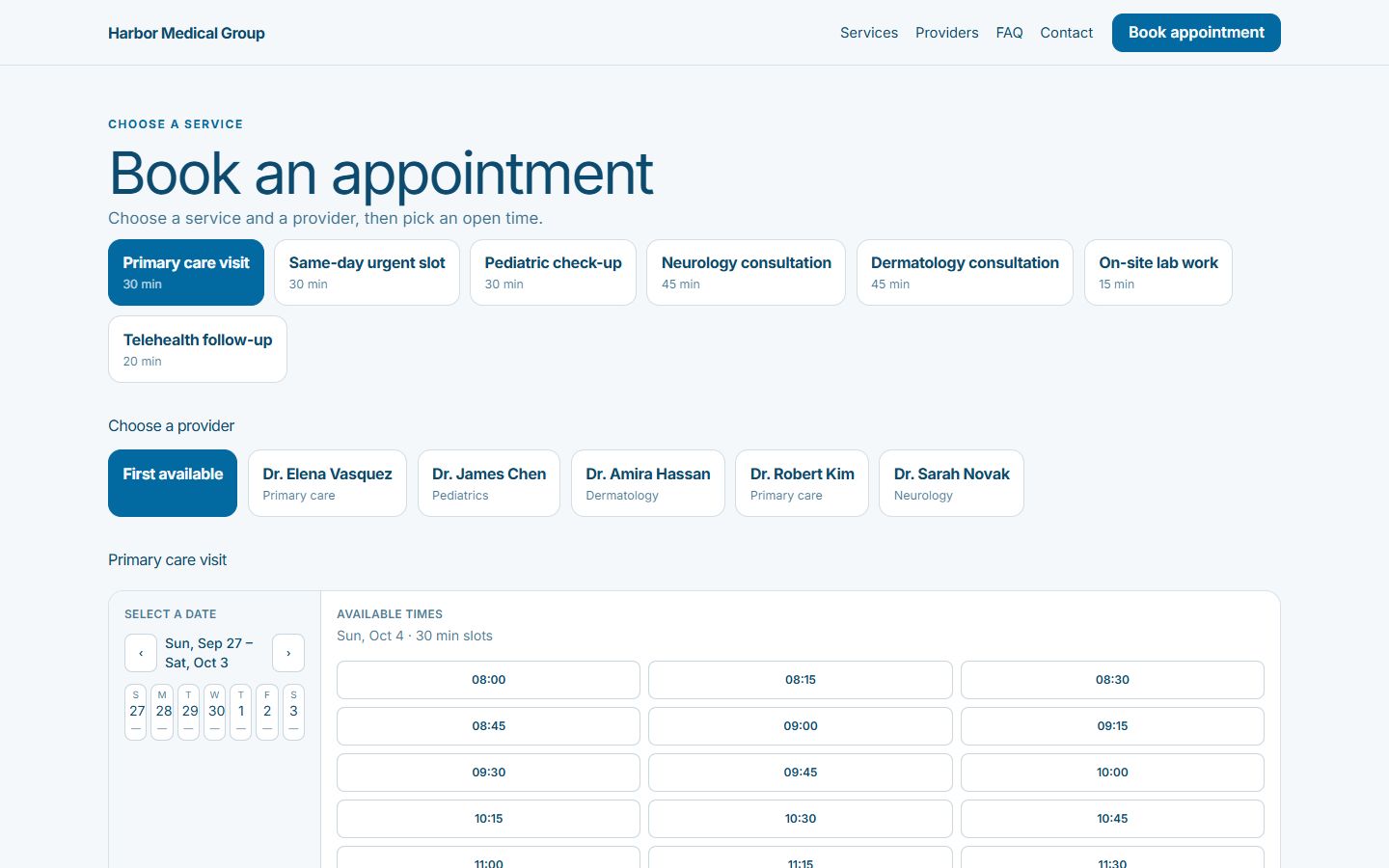The image size is (1389, 868).
Task: Select First available provider option
Action: (x=173, y=483)
